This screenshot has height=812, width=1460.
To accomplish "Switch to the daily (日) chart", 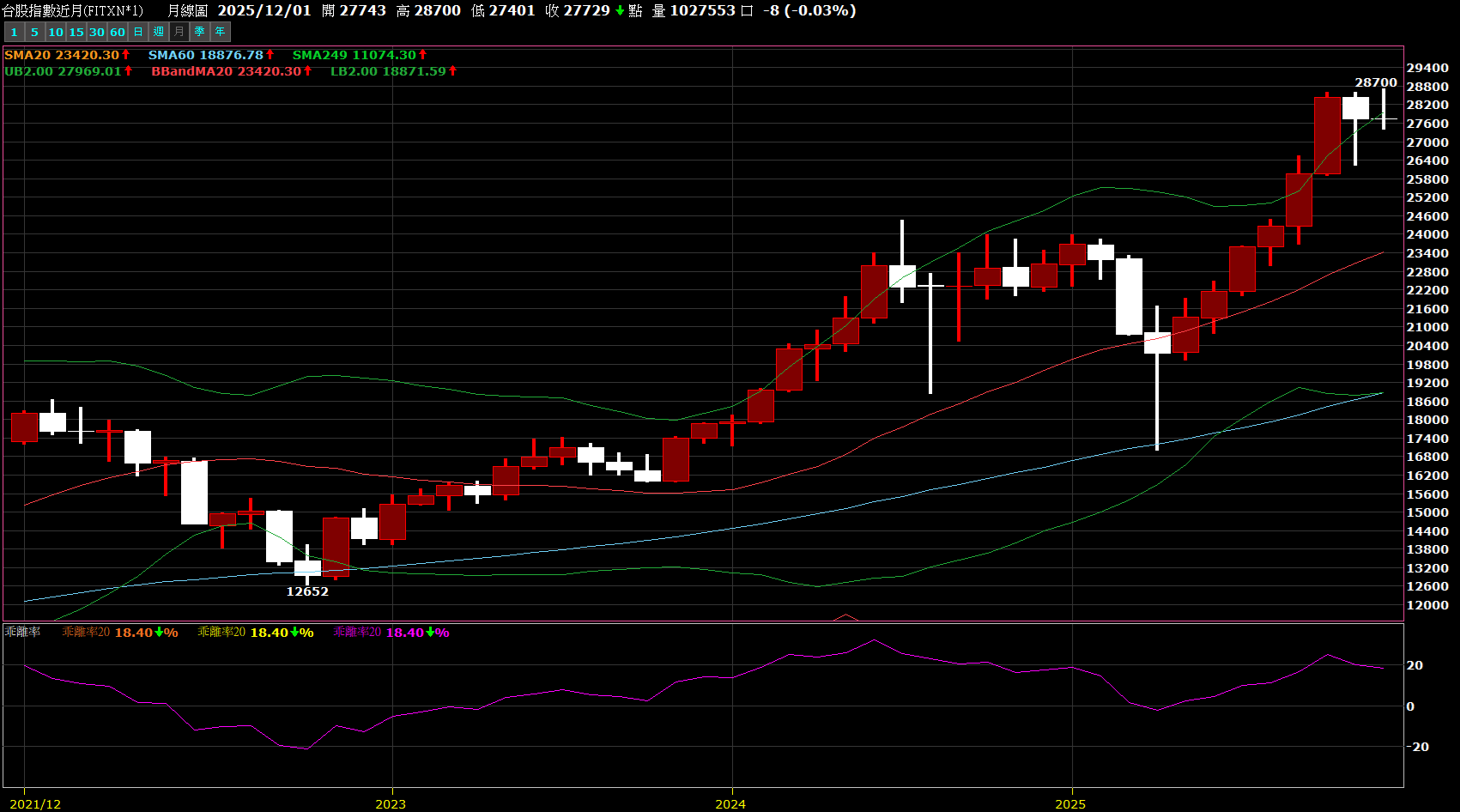I will pyautogui.click(x=138, y=32).
